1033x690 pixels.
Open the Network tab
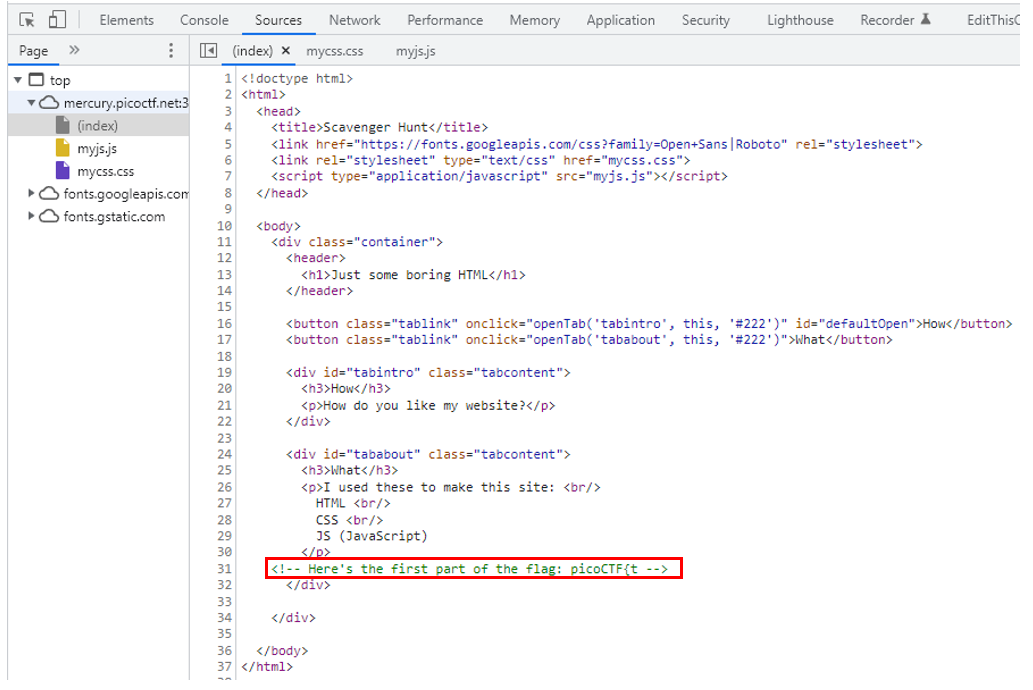pyautogui.click(x=354, y=20)
